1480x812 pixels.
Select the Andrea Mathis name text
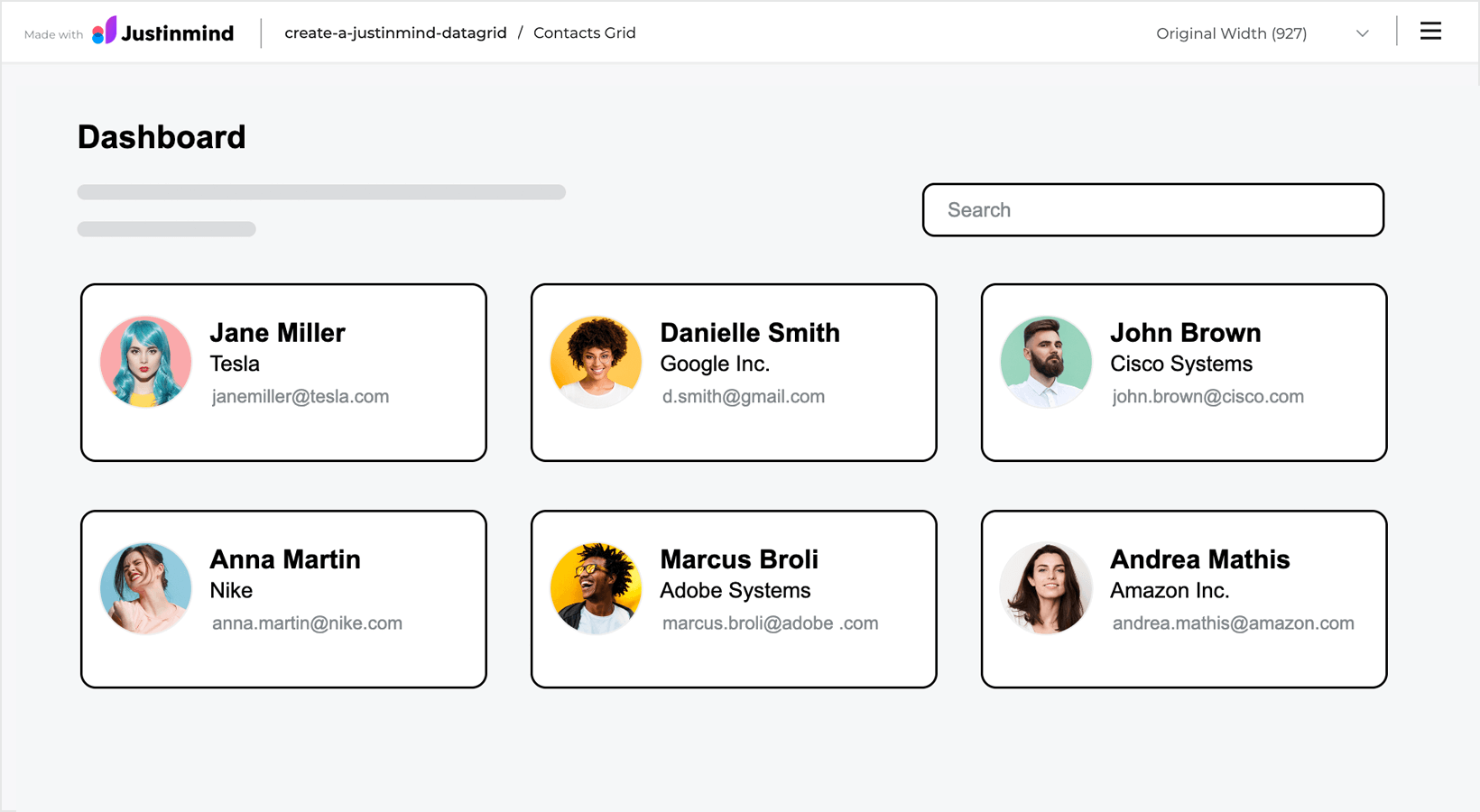tap(1200, 559)
